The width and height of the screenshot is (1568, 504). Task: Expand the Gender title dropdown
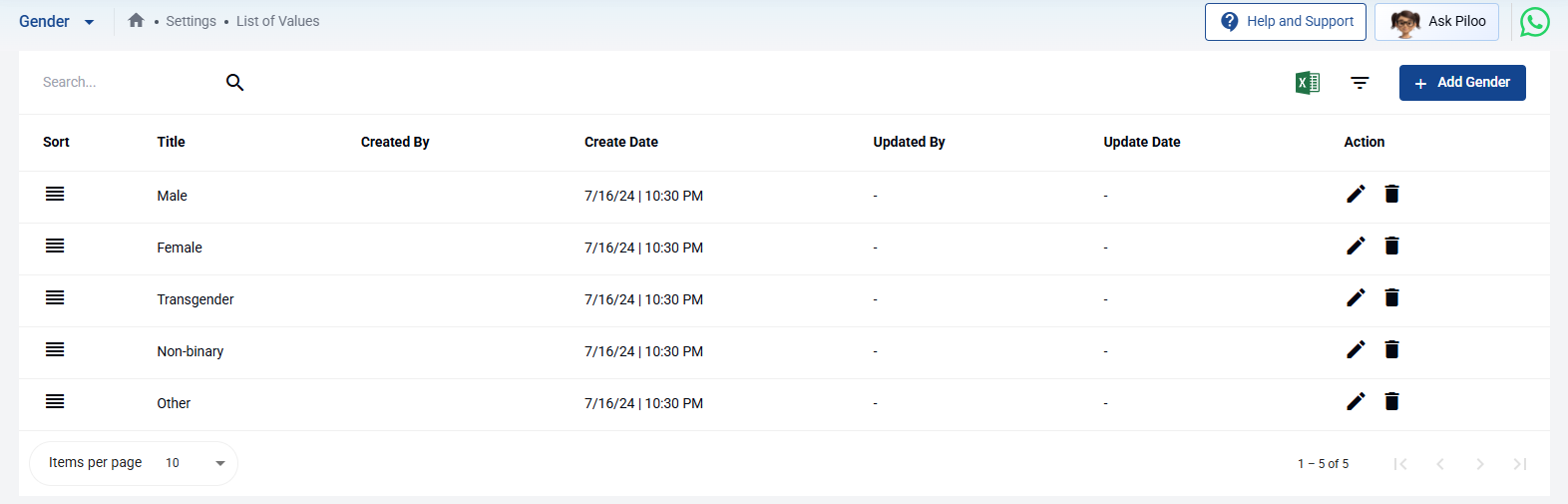[89, 22]
